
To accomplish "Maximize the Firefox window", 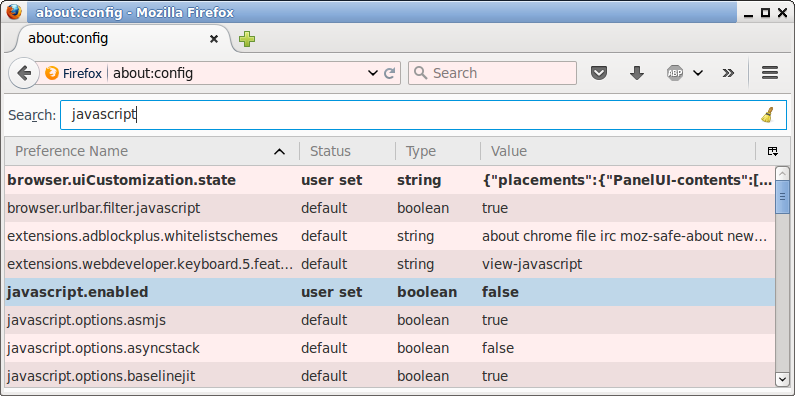I will 766,13.
